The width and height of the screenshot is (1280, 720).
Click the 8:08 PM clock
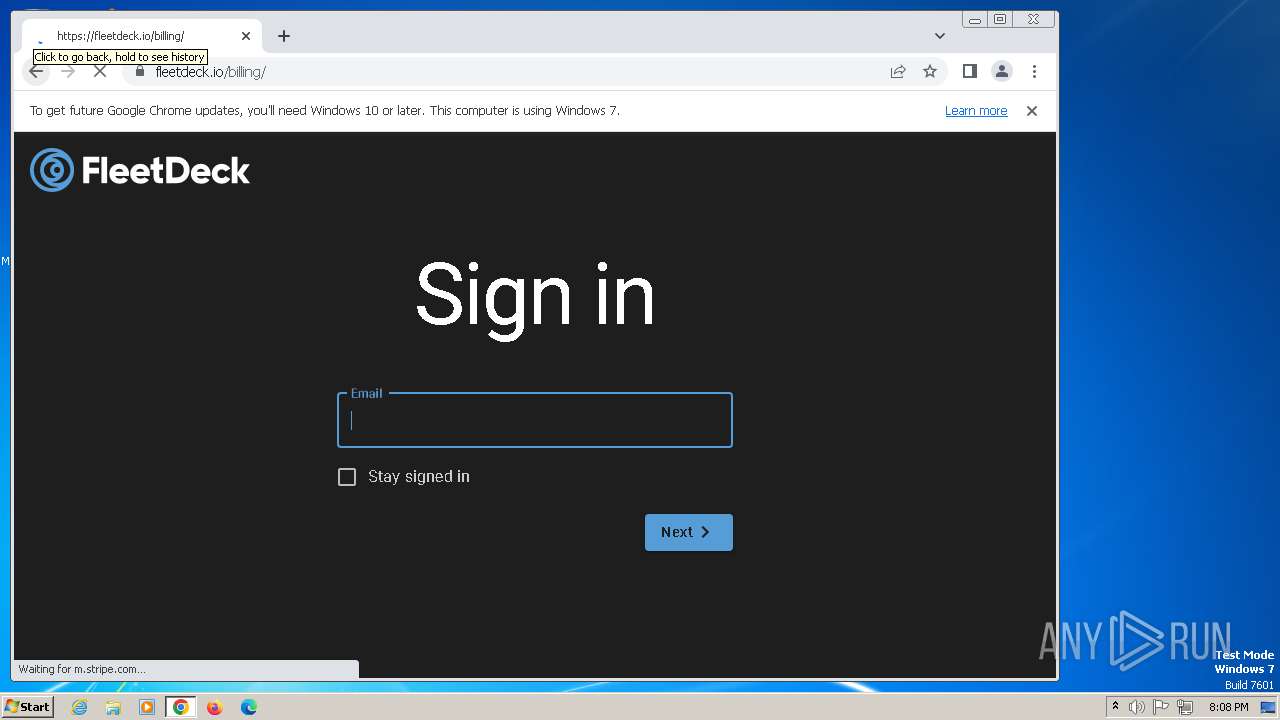(1228, 707)
